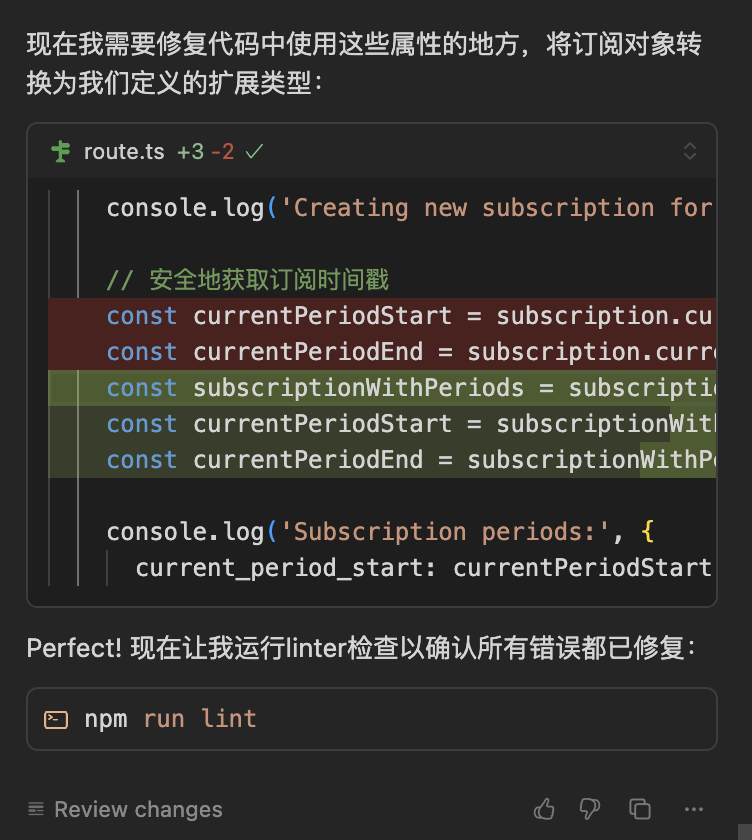This screenshot has height=840, width=752.
Task: Click the -2 deletions count
Action: point(222,152)
